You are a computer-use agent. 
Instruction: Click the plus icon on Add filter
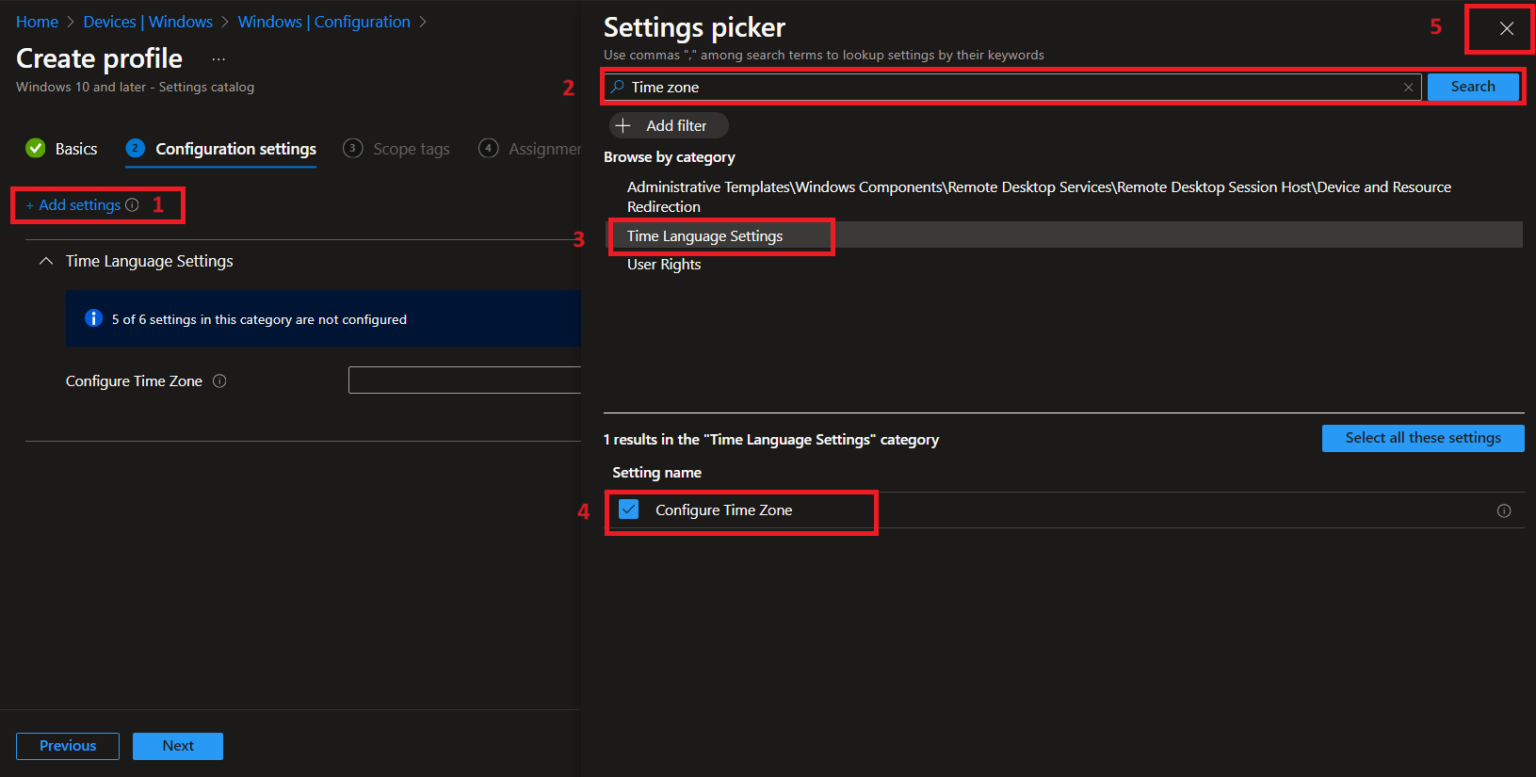(625, 125)
